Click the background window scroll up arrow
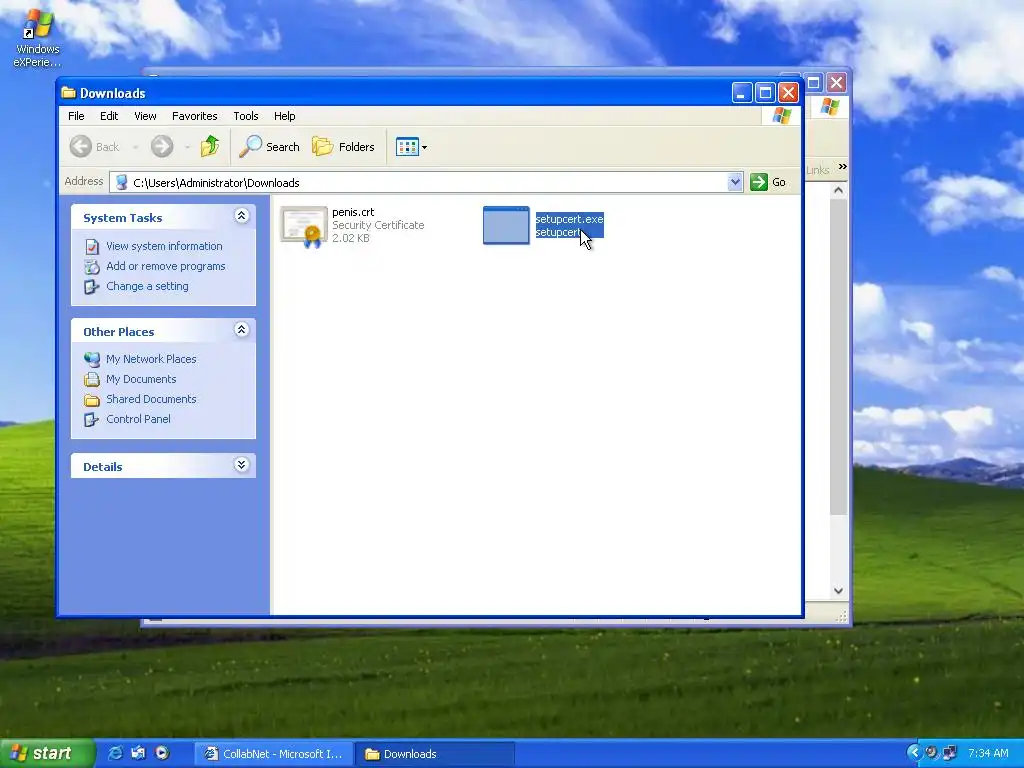Screen dimensions: 1024x768 [x=839, y=190]
